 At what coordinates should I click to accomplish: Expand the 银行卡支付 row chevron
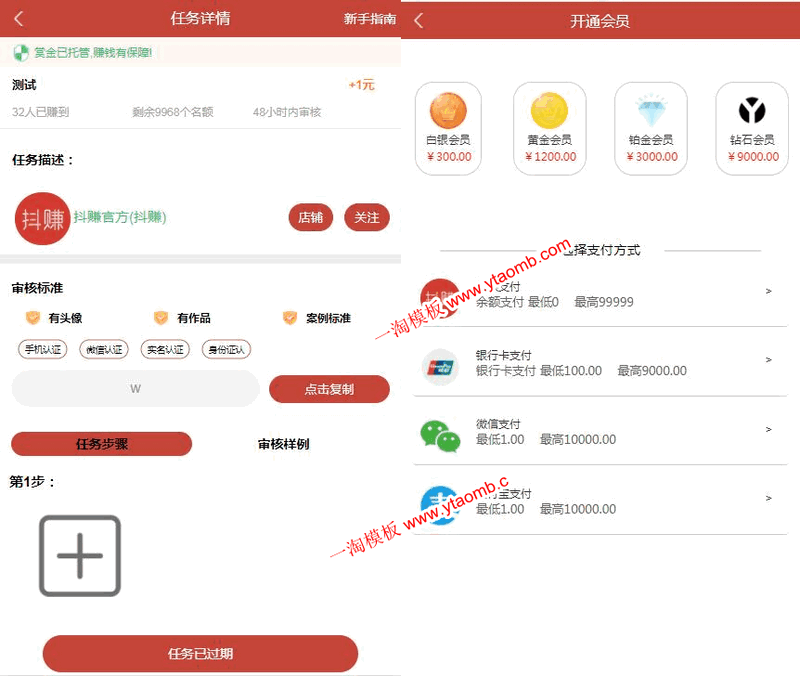768,360
